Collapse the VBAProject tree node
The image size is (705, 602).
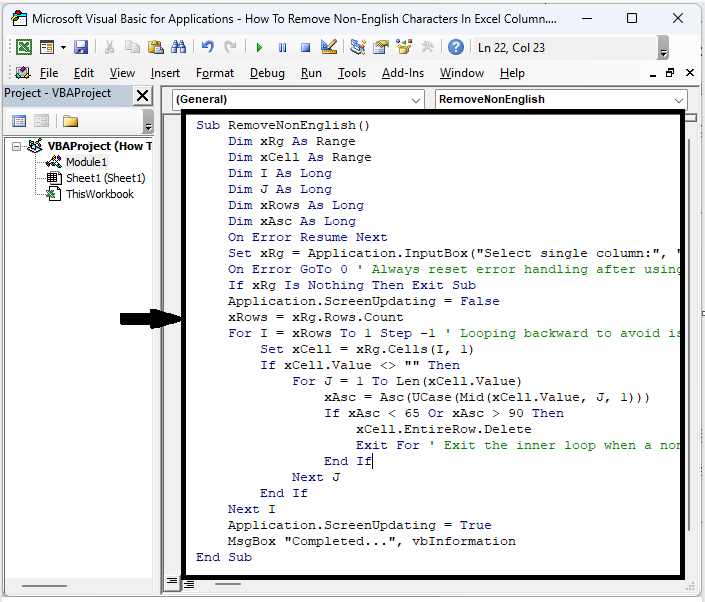pyautogui.click(x=16, y=147)
